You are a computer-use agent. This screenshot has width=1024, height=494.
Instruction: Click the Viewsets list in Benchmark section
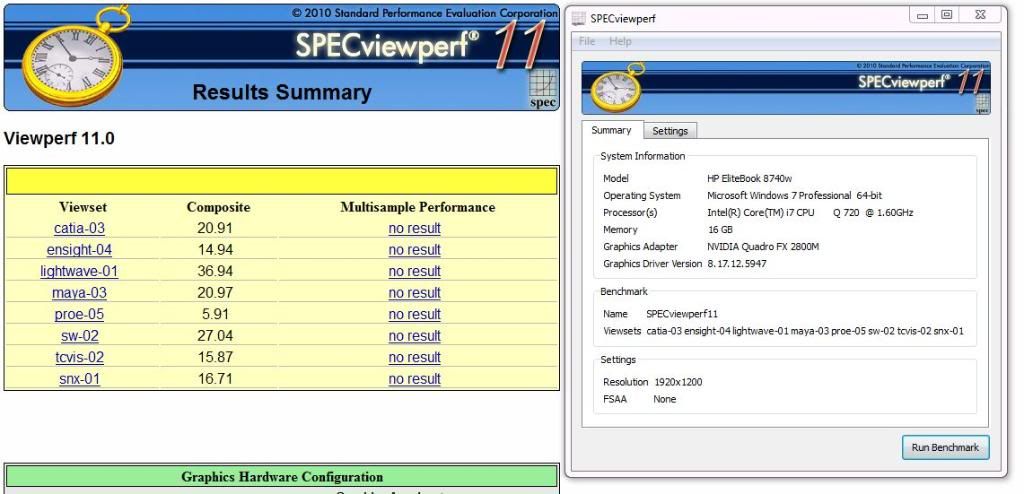pos(805,331)
